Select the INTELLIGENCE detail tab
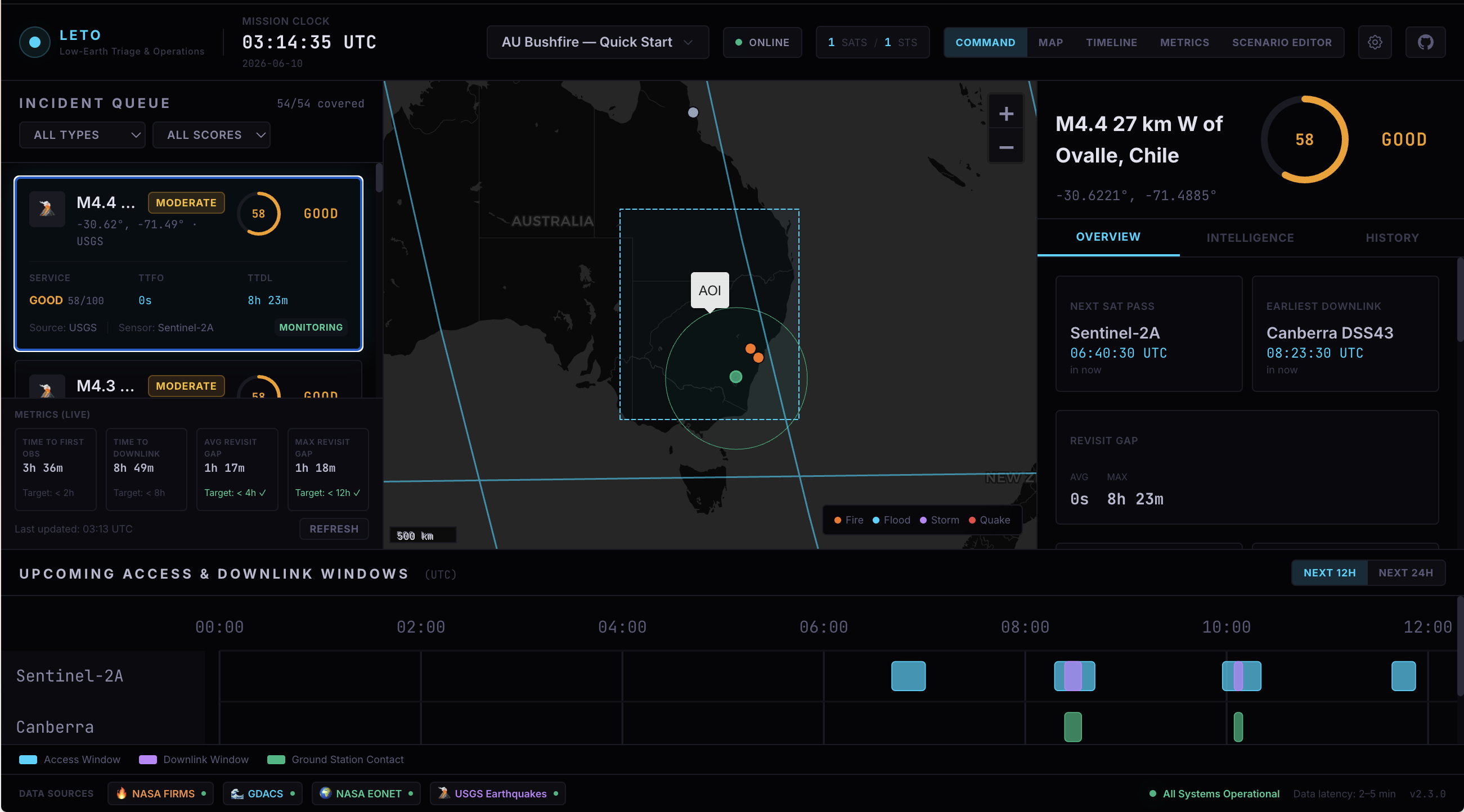The width and height of the screenshot is (1464, 812). (1250, 238)
